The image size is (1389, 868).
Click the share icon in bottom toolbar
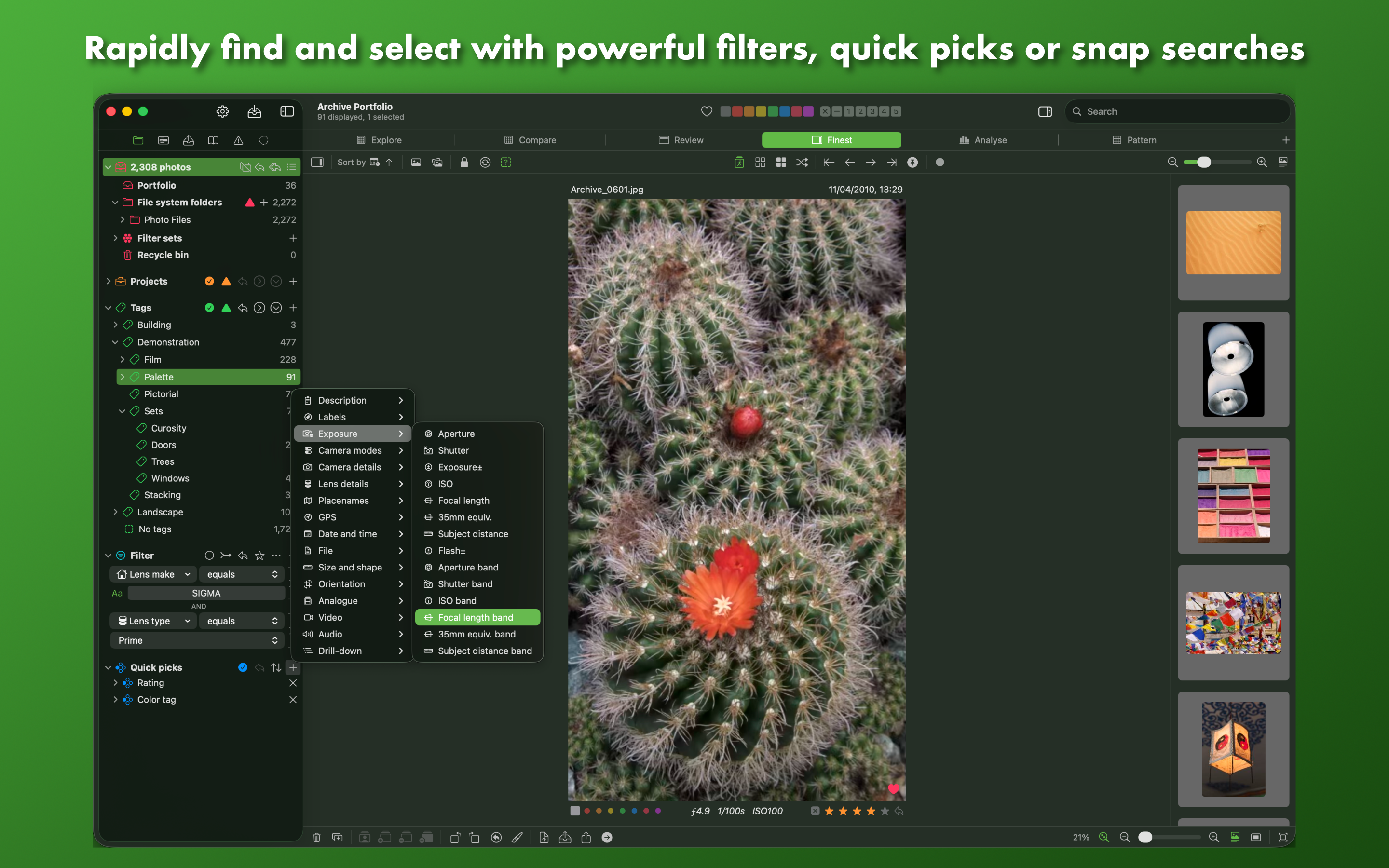[586, 838]
